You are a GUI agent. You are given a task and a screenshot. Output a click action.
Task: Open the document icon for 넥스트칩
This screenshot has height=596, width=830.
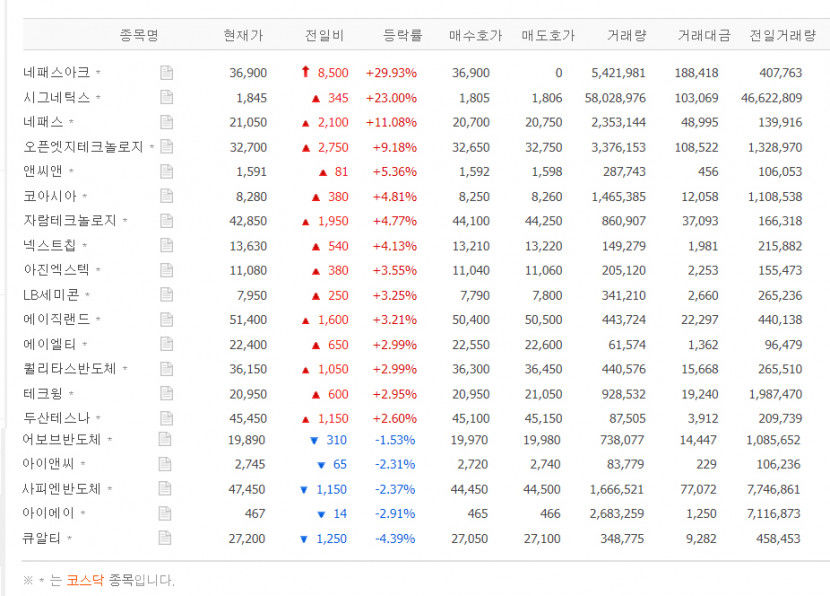pos(166,245)
